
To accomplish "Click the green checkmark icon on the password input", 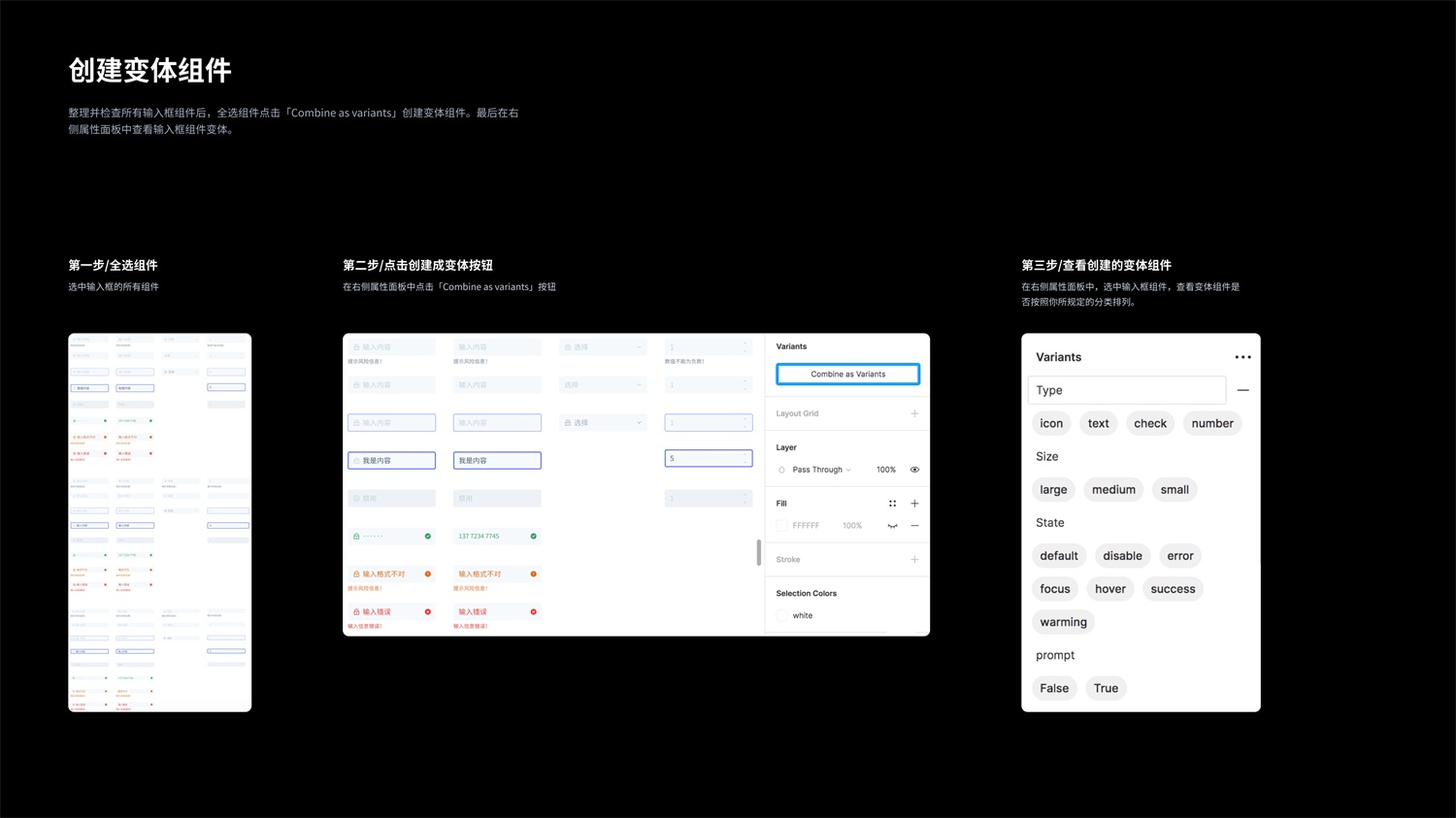I will coord(428,536).
